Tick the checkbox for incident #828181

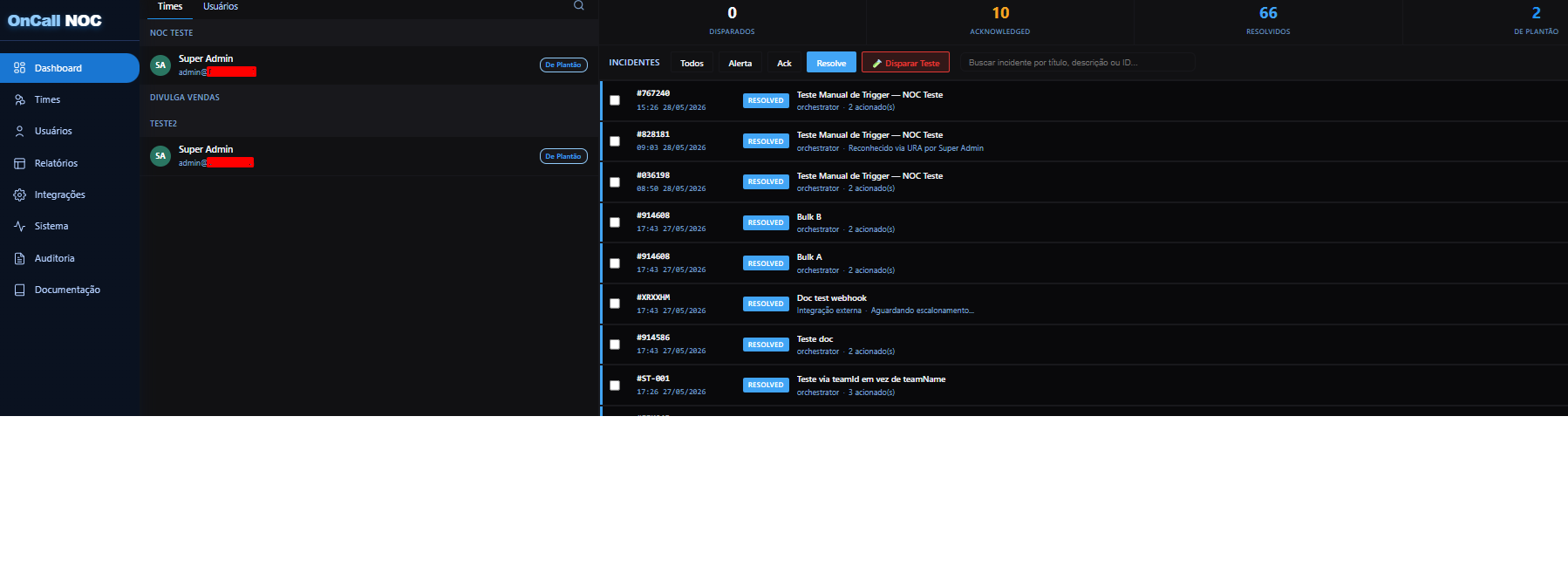pos(615,141)
